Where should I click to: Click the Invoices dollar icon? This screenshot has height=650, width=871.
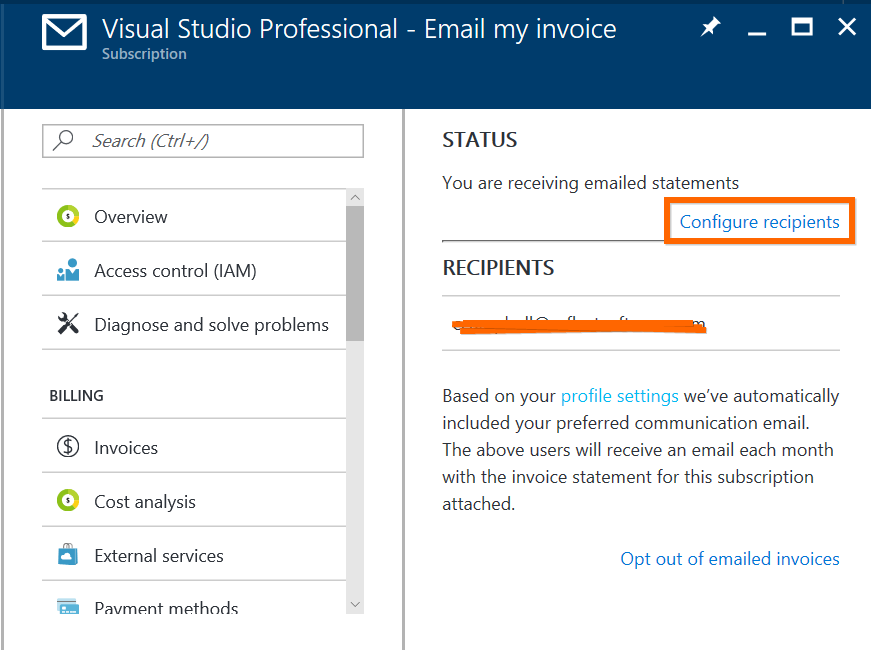coord(68,447)
